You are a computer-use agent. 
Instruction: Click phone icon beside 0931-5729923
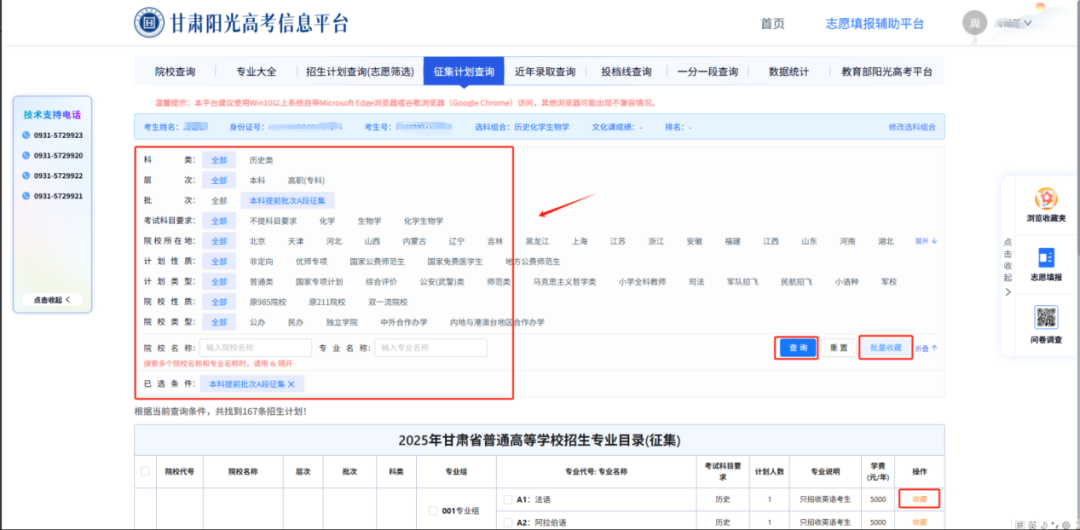point(26,135)
